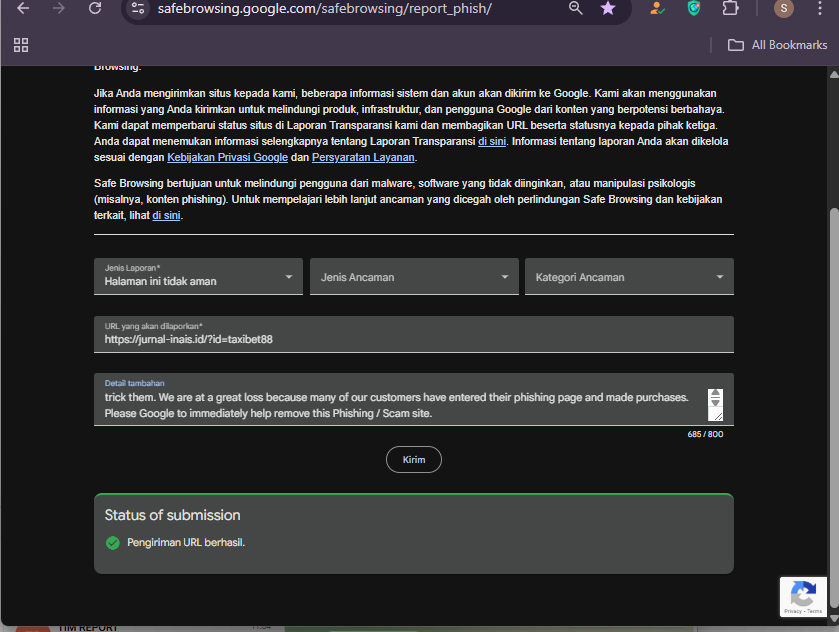Open the Laporan Transparansi 'di sini' link
Screen dimensions: 839x632
click(x=492, y=141)
